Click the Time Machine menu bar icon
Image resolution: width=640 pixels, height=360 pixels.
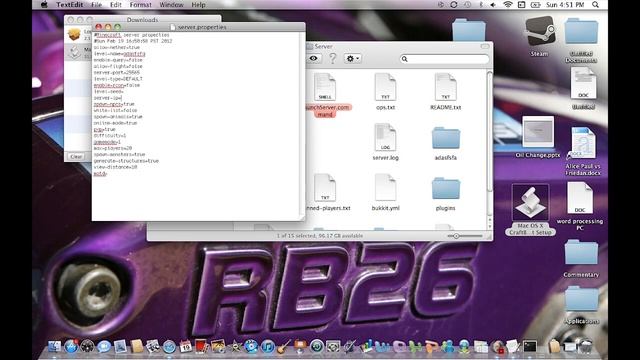tap(467, 5)
